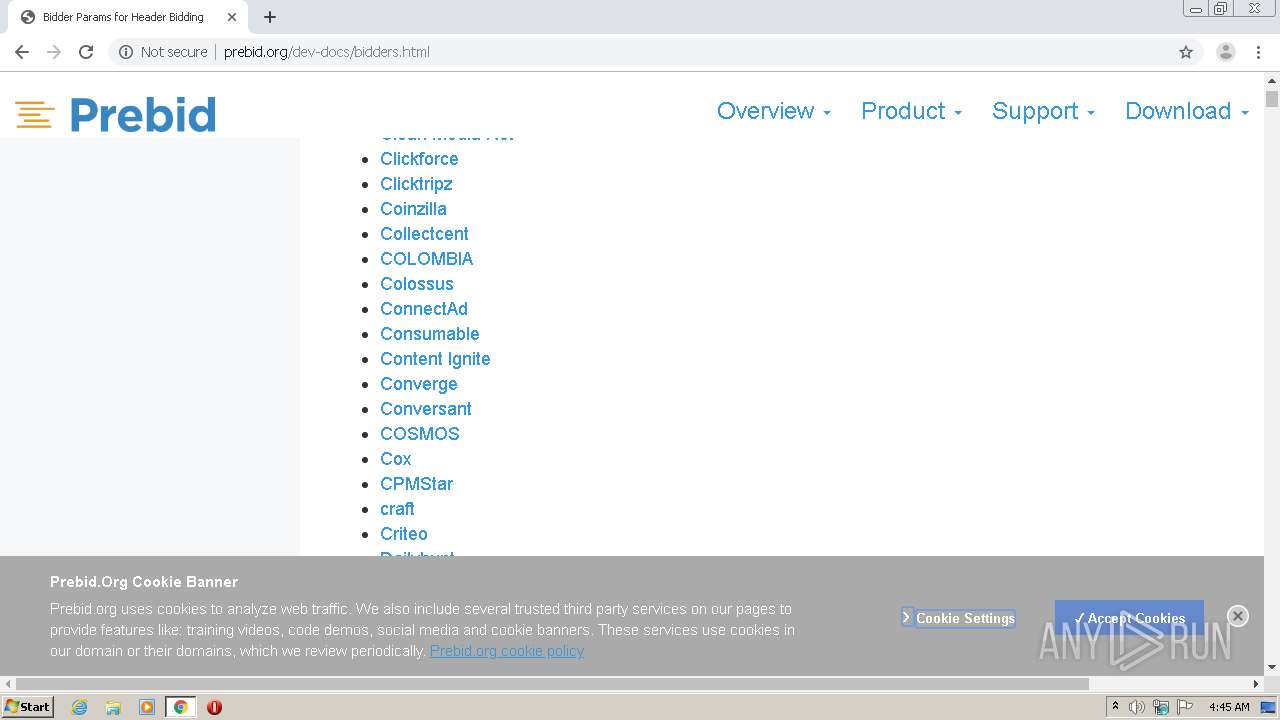
Task: Open the Content Ignite bidder link
Action: tap(435, 359)
